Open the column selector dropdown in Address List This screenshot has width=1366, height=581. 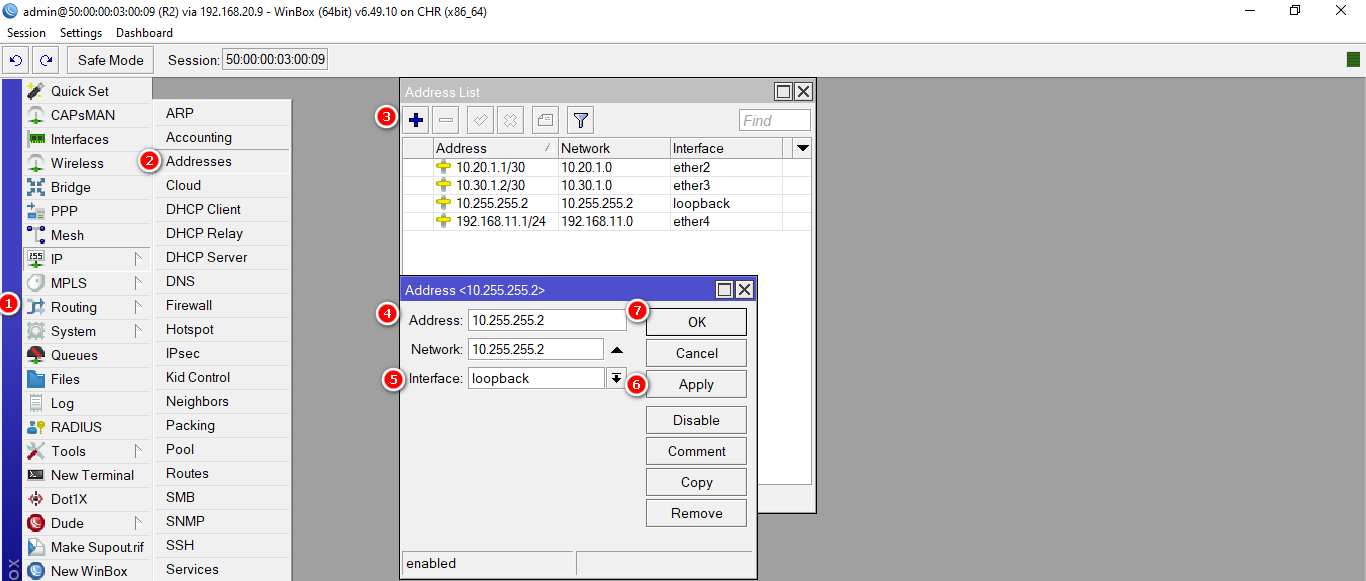[x=801, y=148]
